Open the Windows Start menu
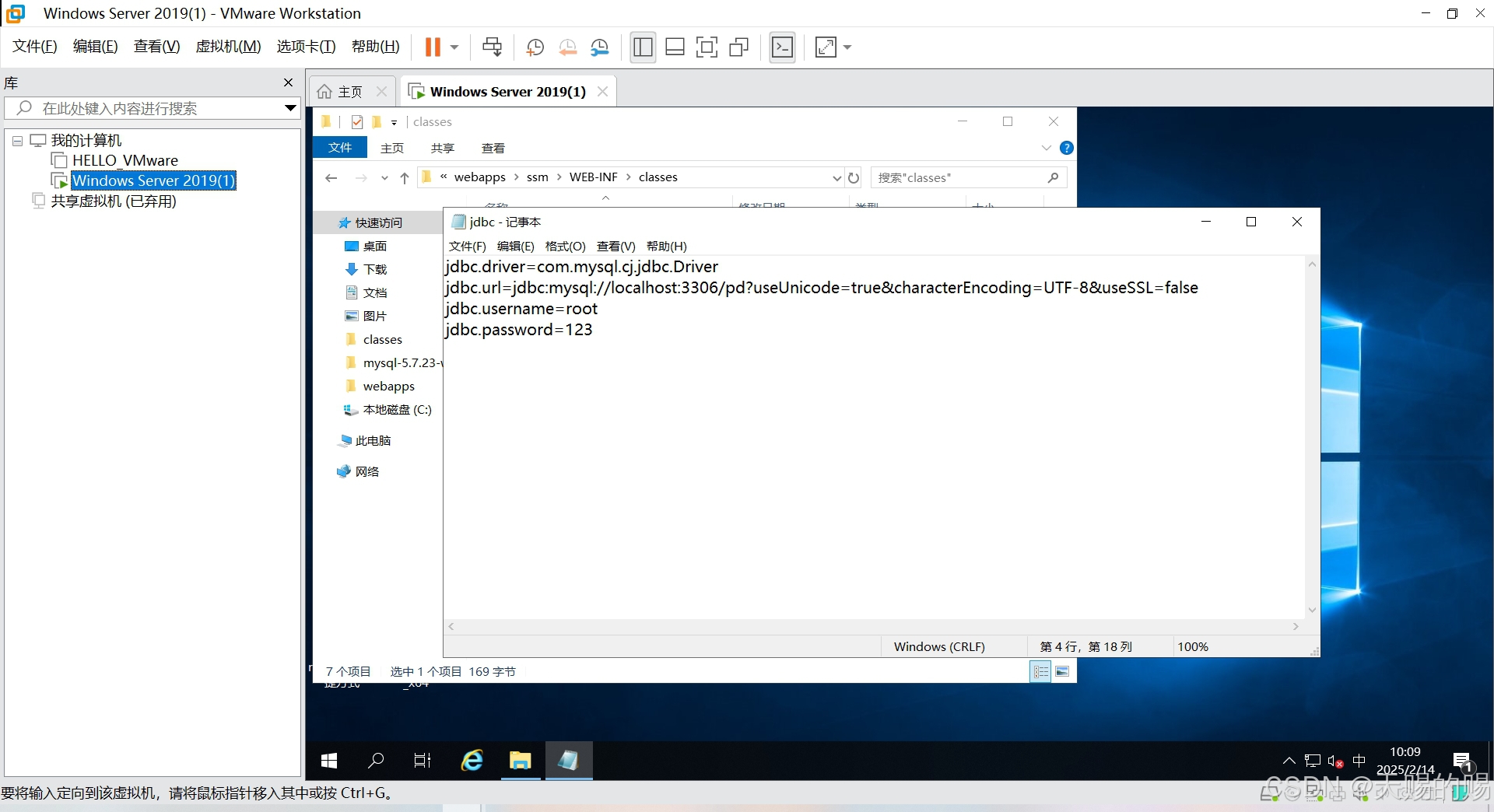 pos(329,761)
